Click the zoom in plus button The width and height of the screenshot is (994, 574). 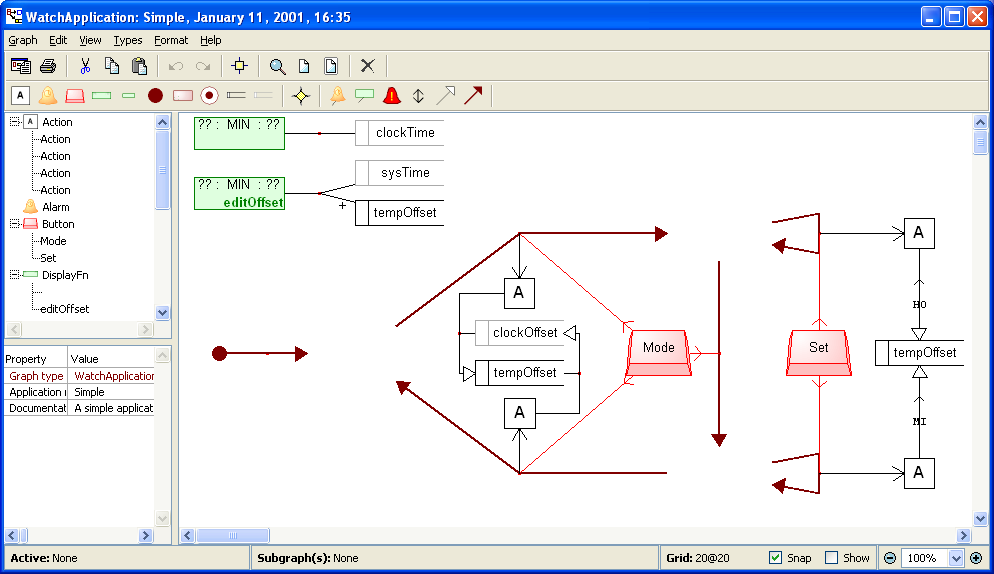click(976, 558)
